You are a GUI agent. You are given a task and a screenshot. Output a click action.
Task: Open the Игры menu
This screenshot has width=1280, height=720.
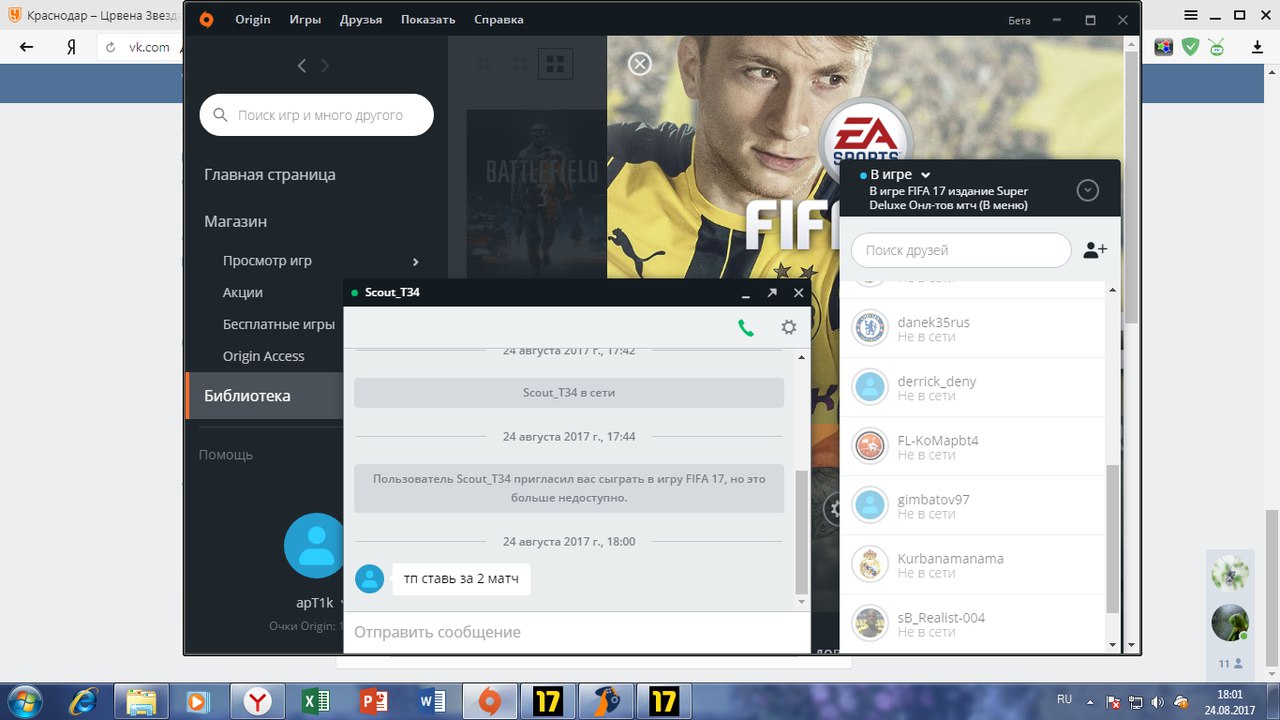click(305, 19)
